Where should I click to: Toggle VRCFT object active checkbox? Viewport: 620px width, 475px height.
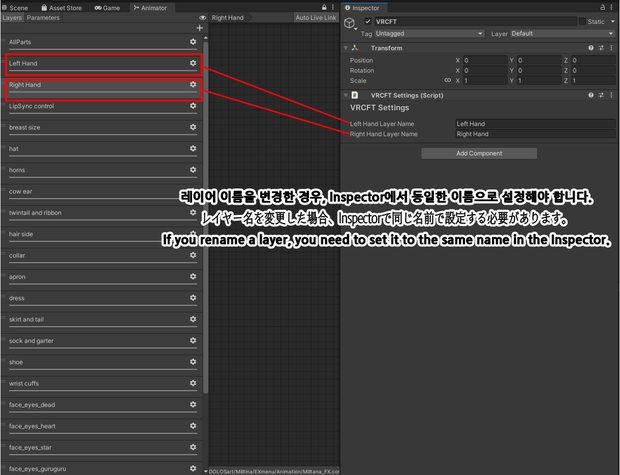[x=368, y=21]
